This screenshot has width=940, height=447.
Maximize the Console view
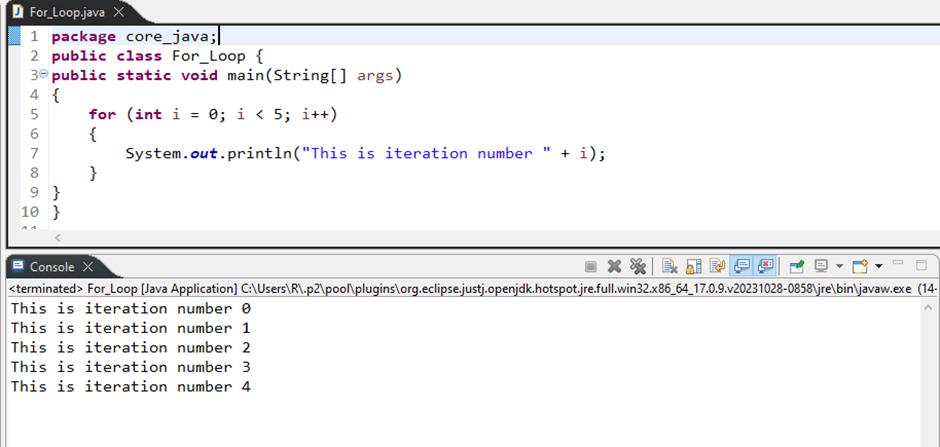[921, 265]
